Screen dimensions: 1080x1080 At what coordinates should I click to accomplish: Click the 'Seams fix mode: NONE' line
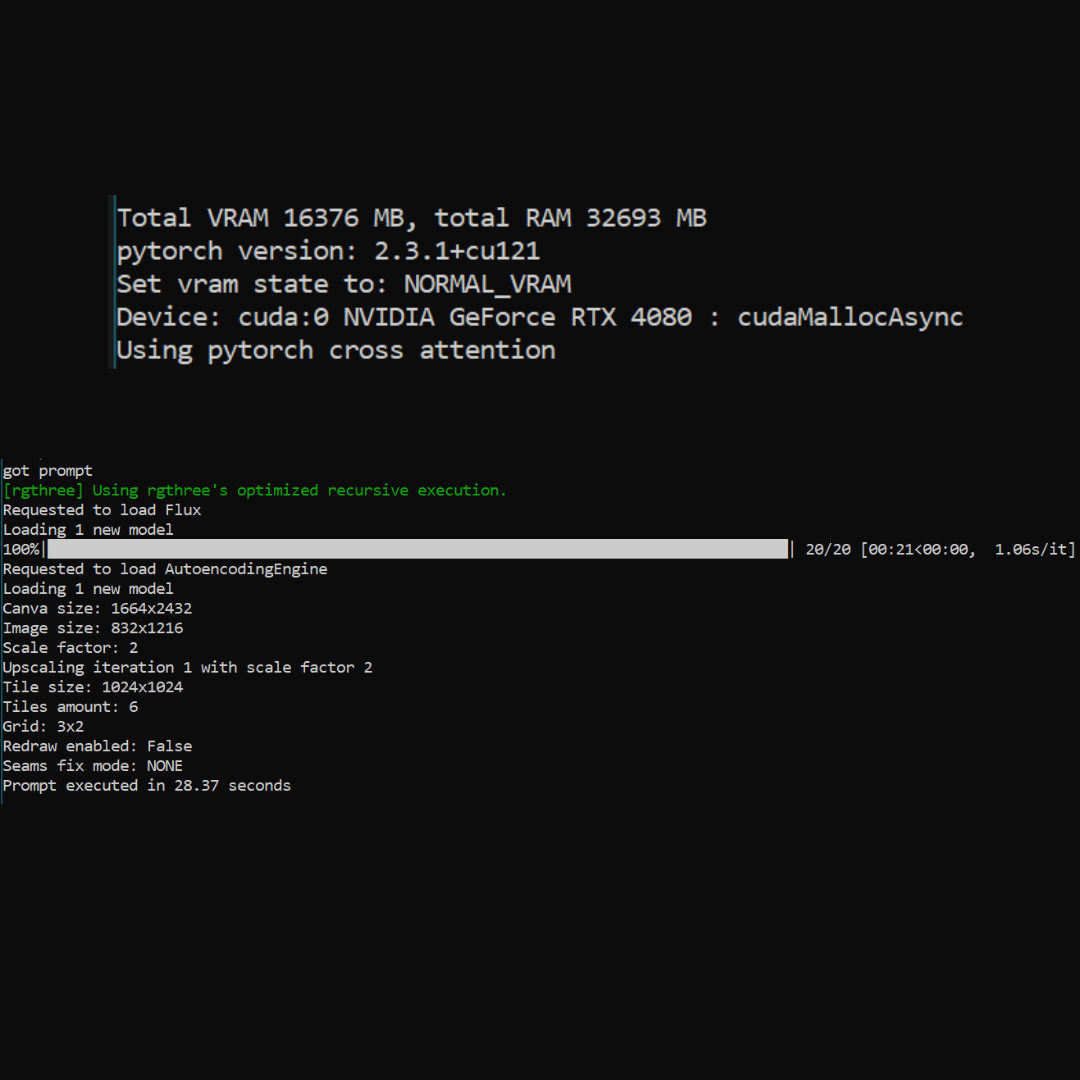point(93,766)
